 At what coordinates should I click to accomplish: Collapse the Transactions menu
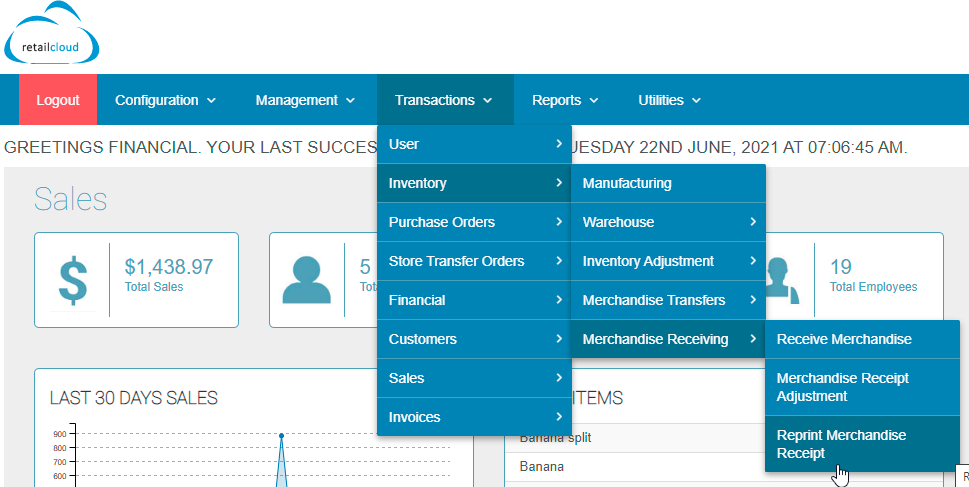pos(444,100)
